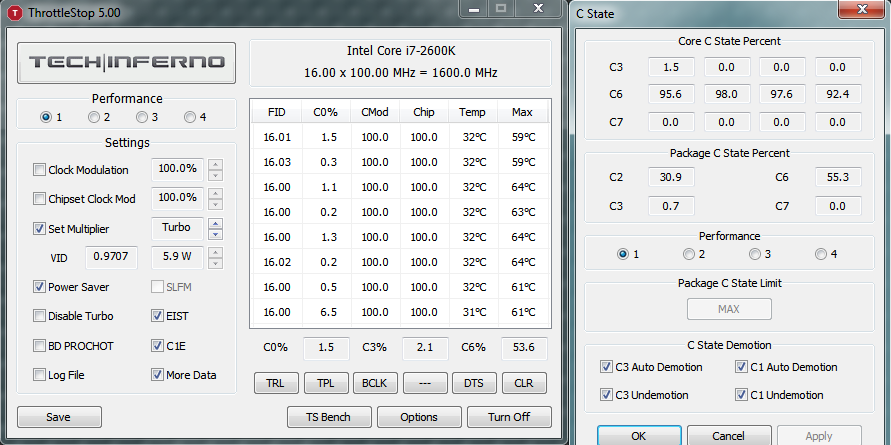Screen dimensions: 891x445
Task: Toggle the More Data checkbox
Action: pos(157,375)
